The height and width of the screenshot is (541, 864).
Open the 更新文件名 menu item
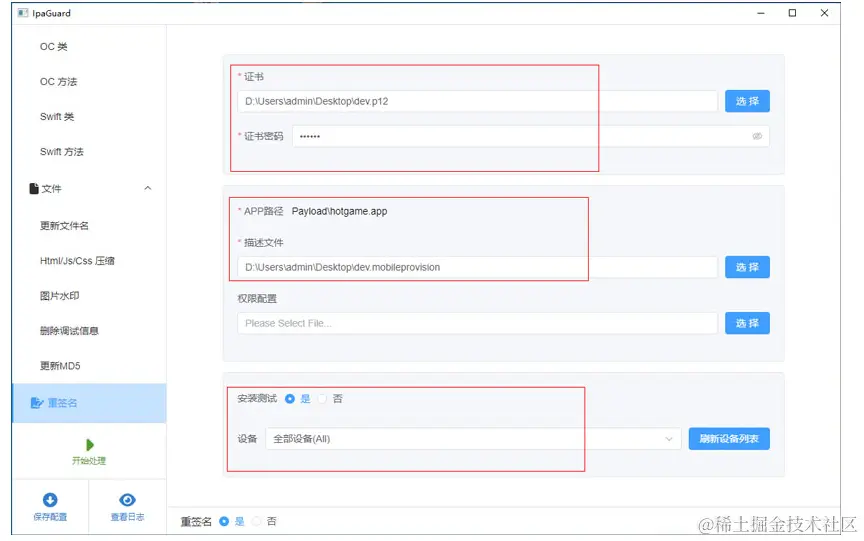64,226
